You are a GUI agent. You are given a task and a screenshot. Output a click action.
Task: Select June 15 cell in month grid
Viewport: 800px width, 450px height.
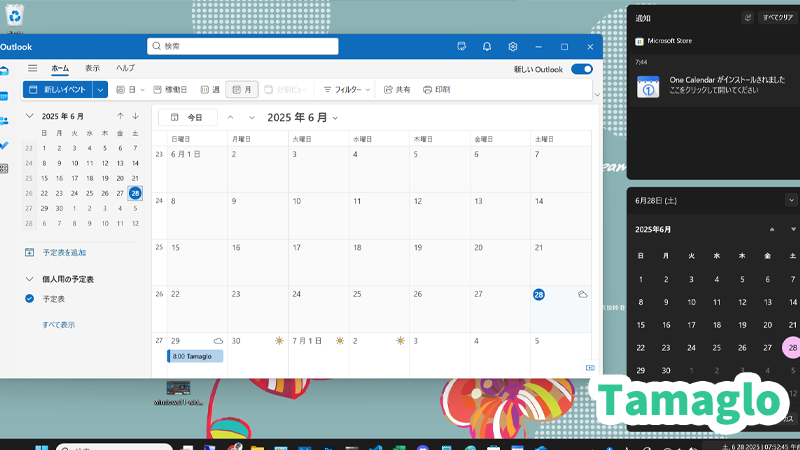point(197,262)
